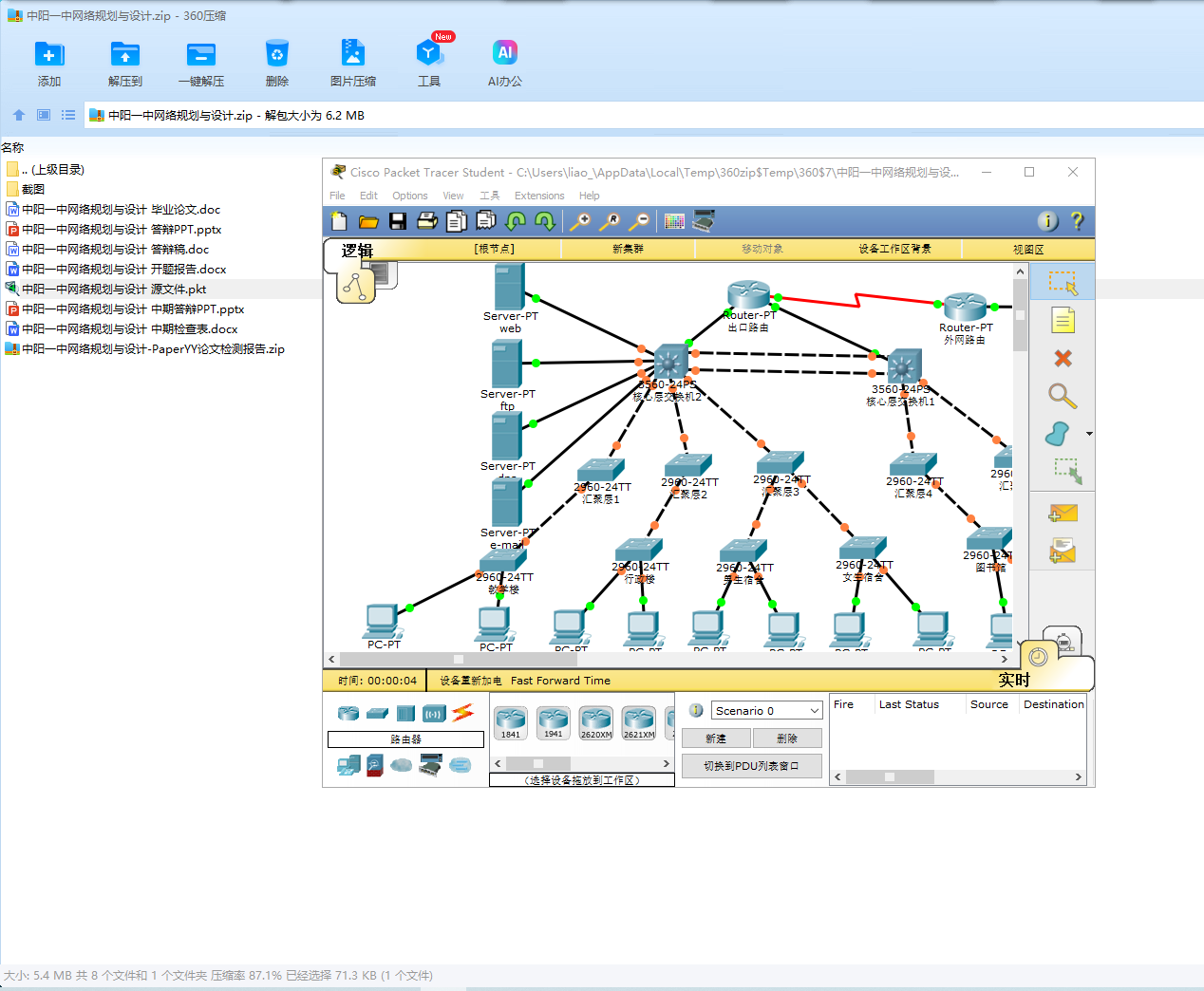
Task: Click the Add Simple PDU envelope icon
Action: coord(1063,514)
